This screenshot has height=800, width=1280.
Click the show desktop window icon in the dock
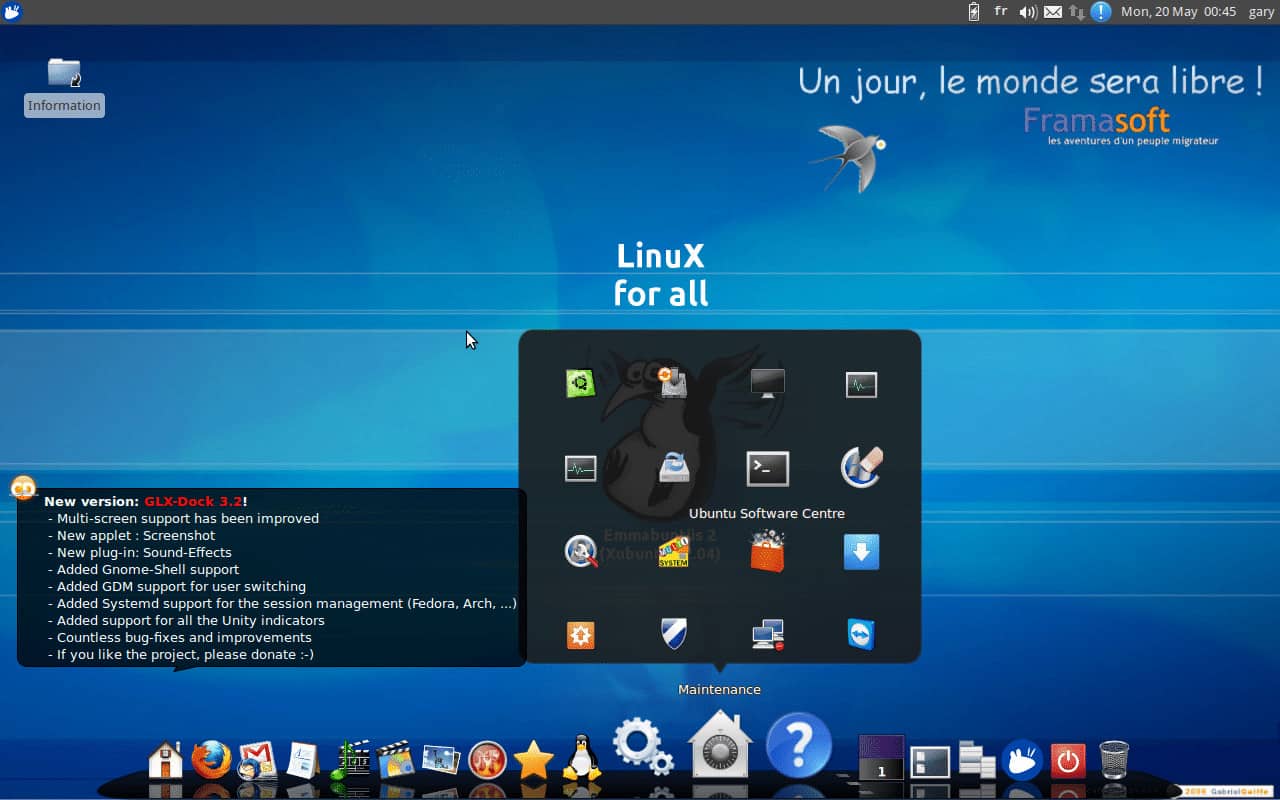tap(930, 762)
